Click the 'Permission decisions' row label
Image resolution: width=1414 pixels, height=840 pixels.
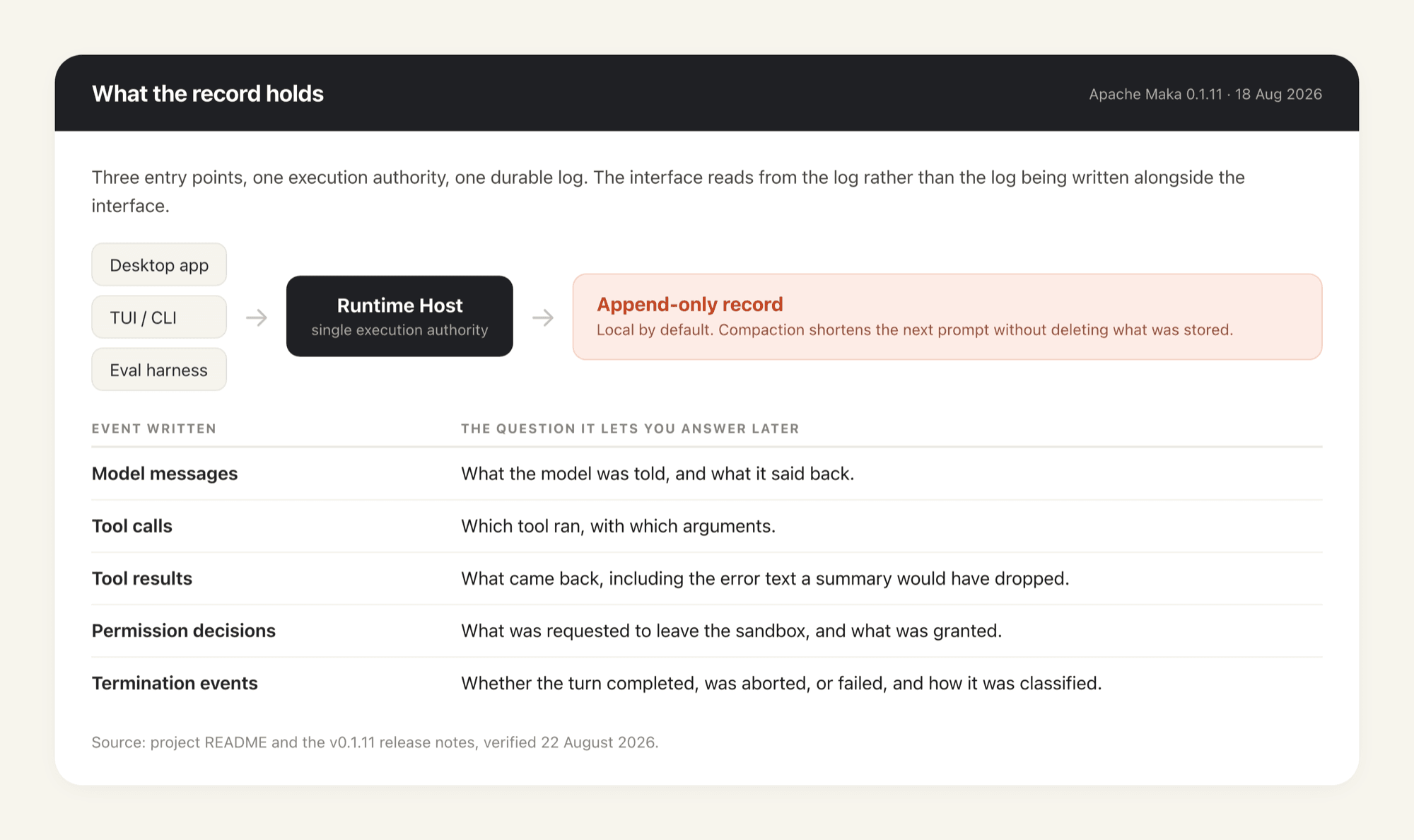(x=184, y=631)
